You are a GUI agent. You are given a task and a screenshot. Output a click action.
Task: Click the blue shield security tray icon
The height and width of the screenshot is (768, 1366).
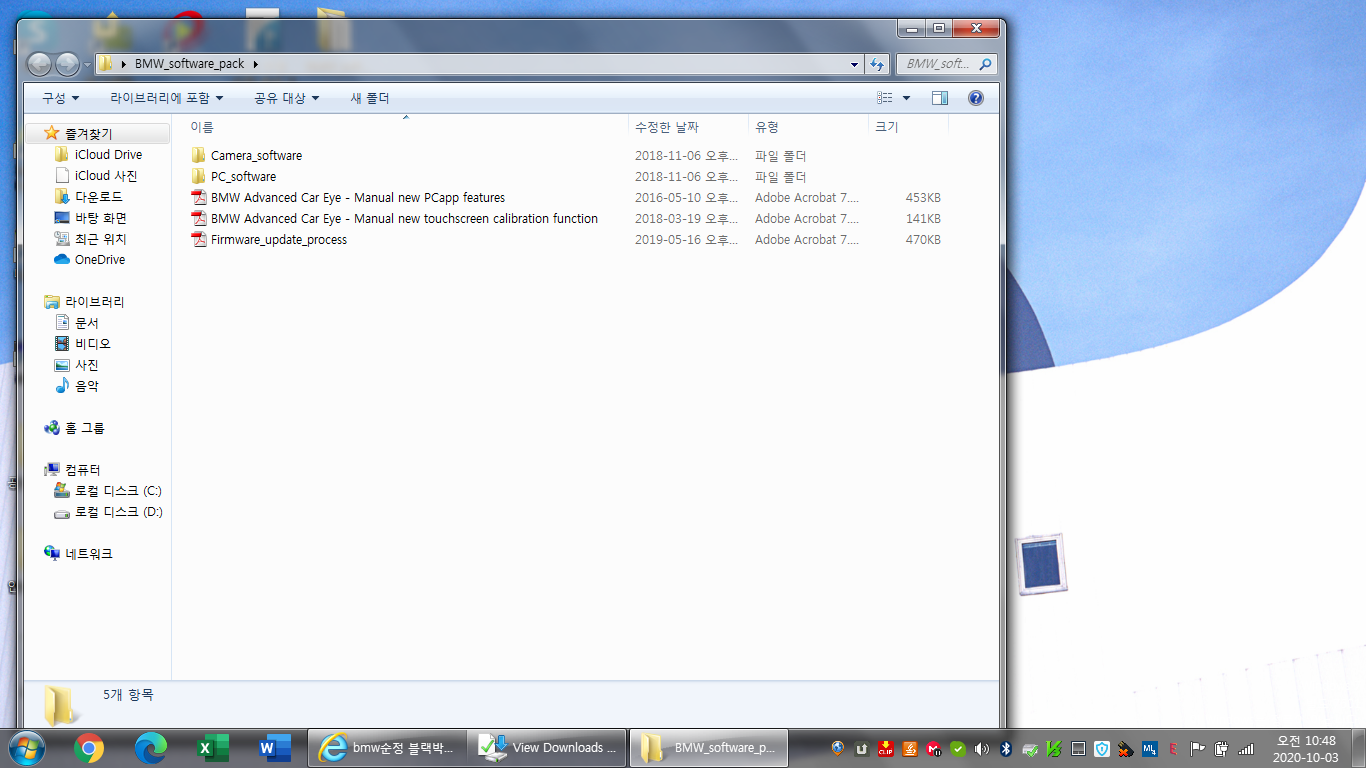[x=1102, y=748]
